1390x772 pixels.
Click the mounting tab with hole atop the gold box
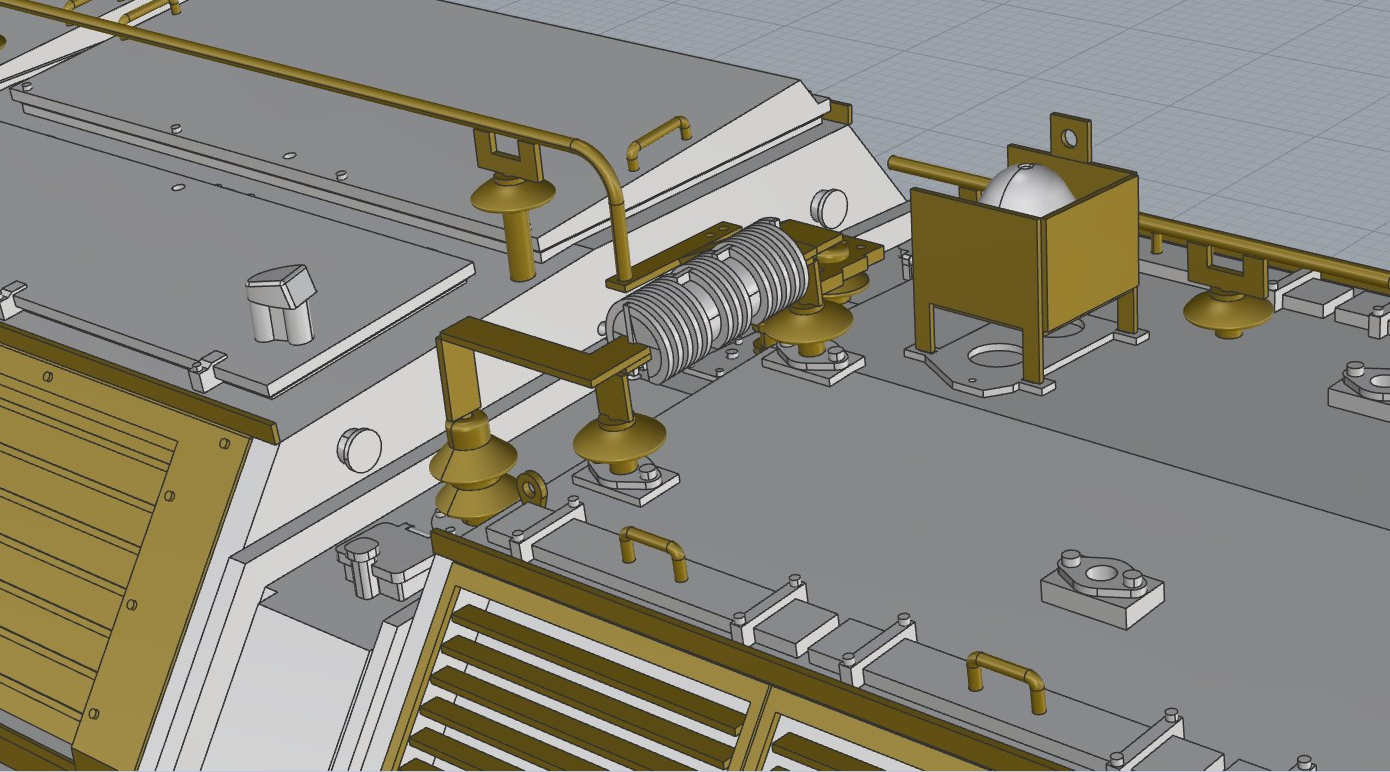click(x=1069, y=137)
